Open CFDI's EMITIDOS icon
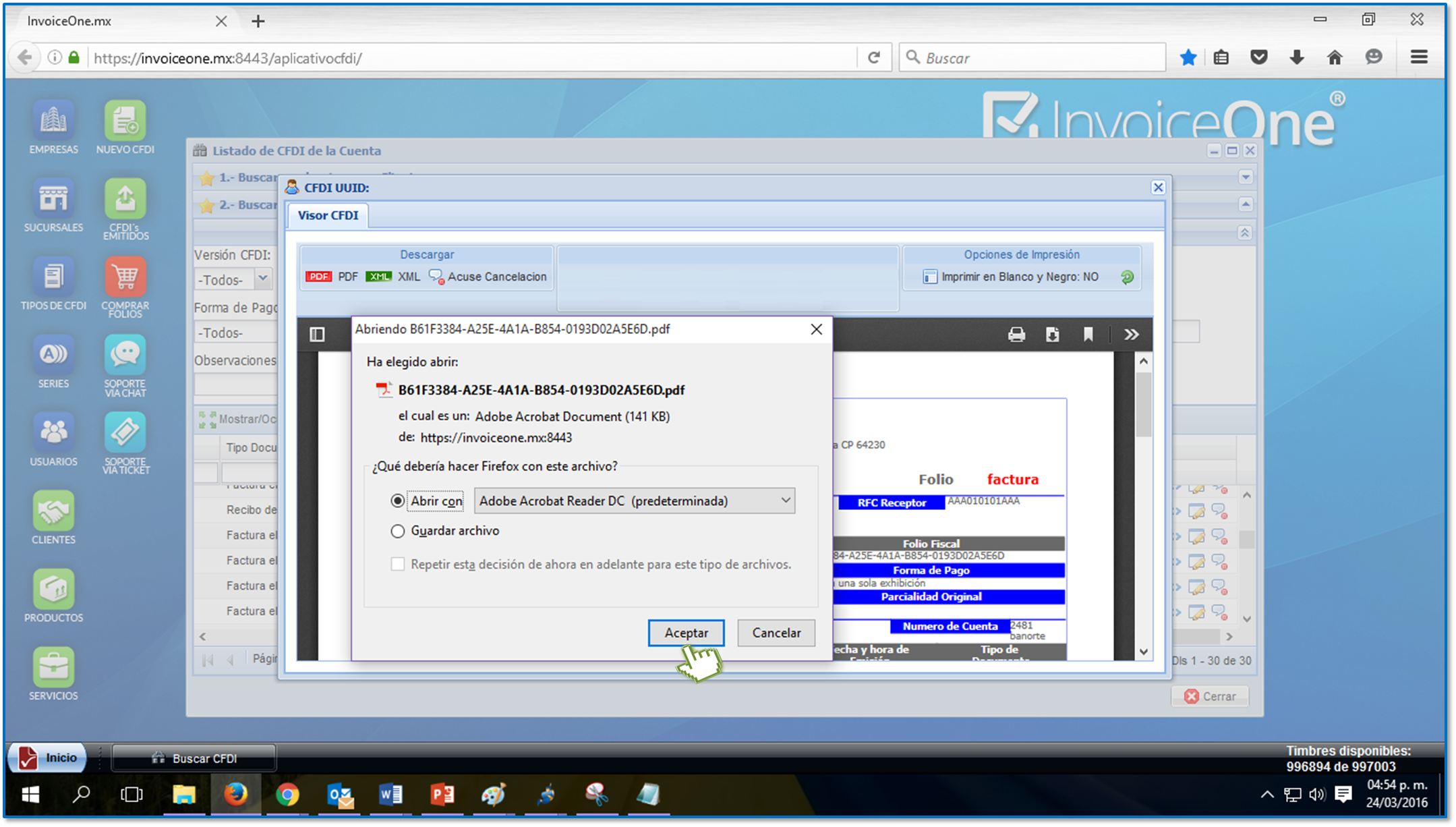The width and height of the screenshot is (1456, 827). click(125, 209)
